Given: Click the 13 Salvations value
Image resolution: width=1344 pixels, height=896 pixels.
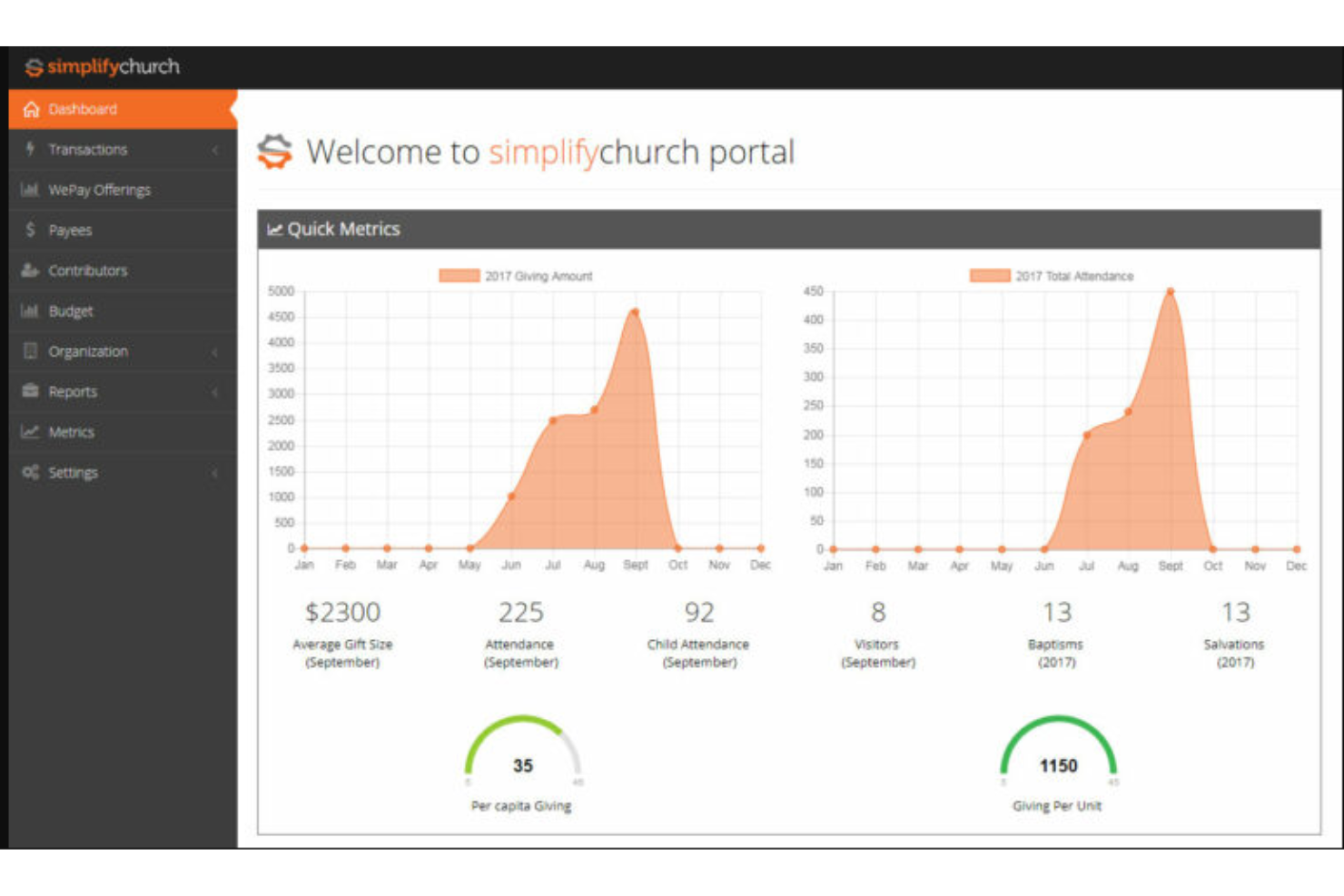Looking at the screenshot, I should click(1235, 613).
